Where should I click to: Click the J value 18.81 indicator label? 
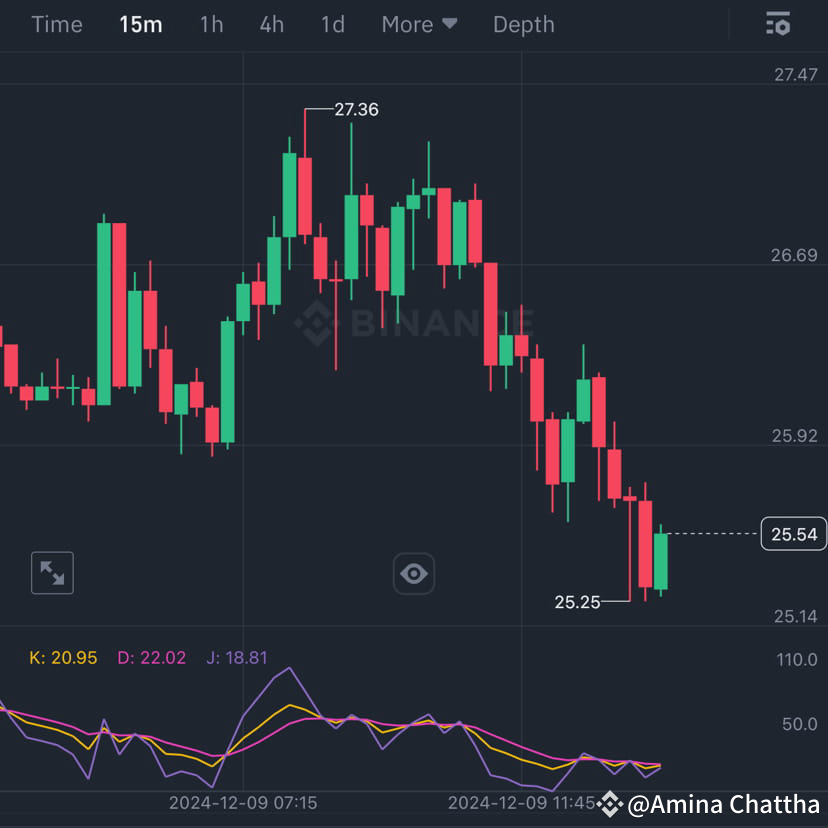click(237, 658)
